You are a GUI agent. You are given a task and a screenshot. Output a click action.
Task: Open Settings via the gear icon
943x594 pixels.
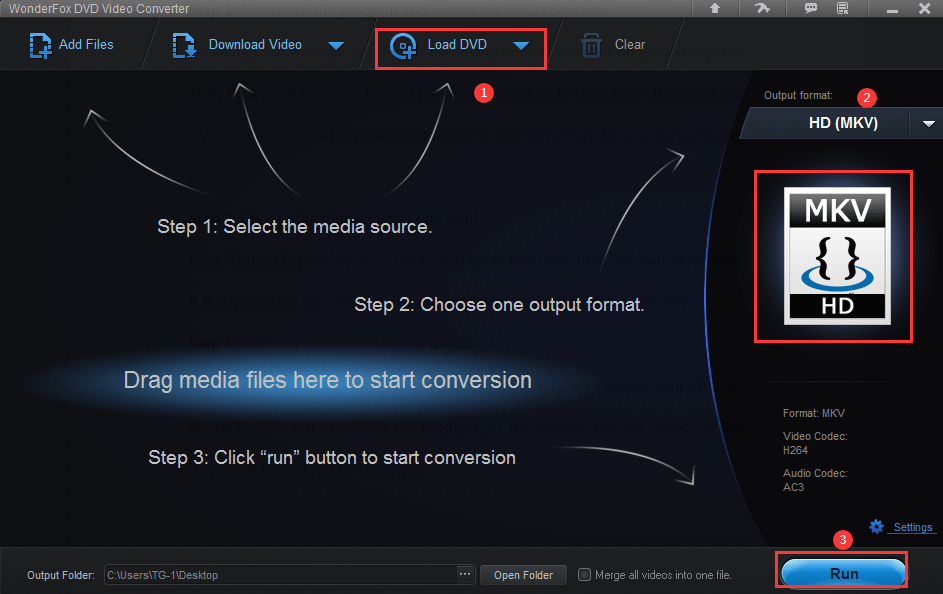coord(875,526)
